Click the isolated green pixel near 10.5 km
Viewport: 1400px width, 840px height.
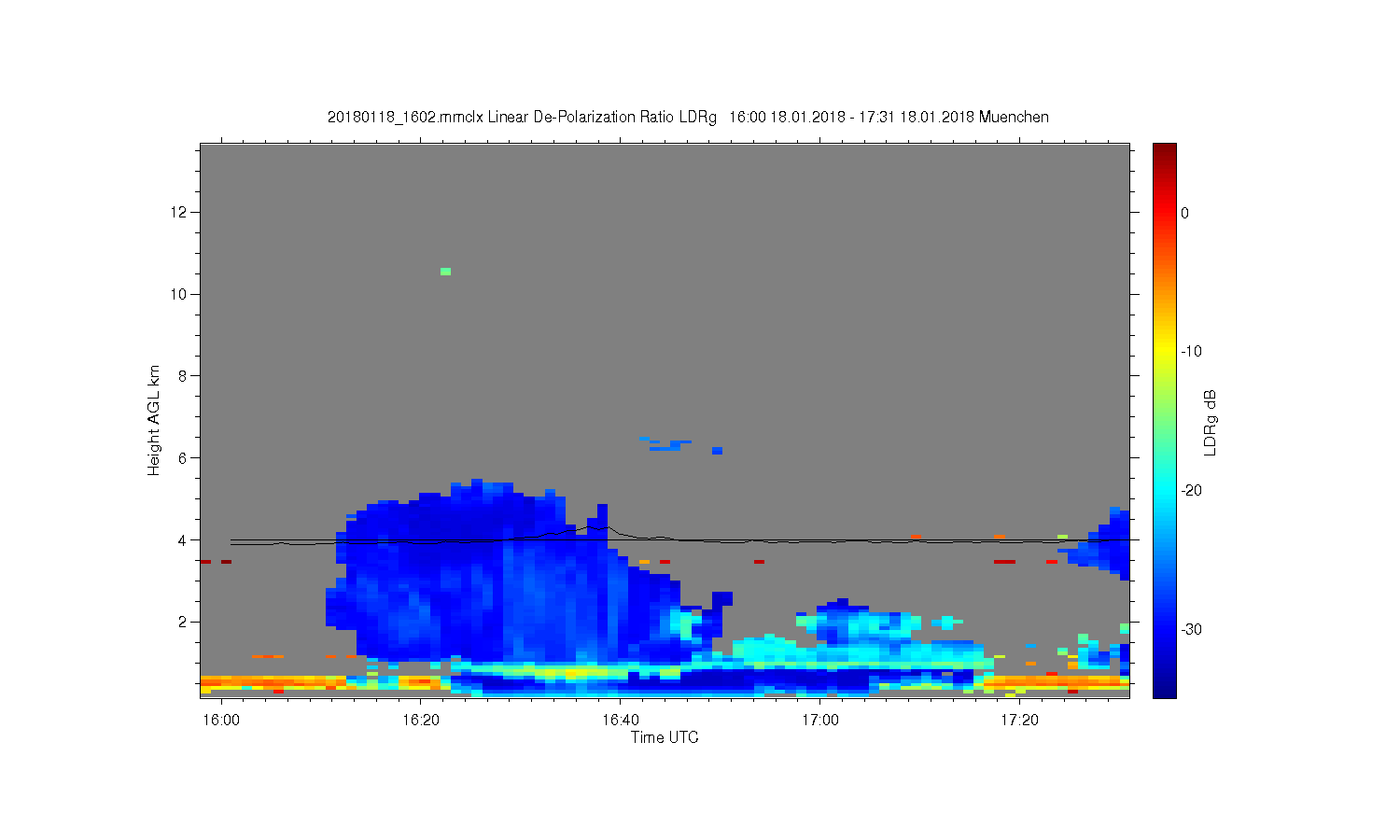click(x=446, y=272)
